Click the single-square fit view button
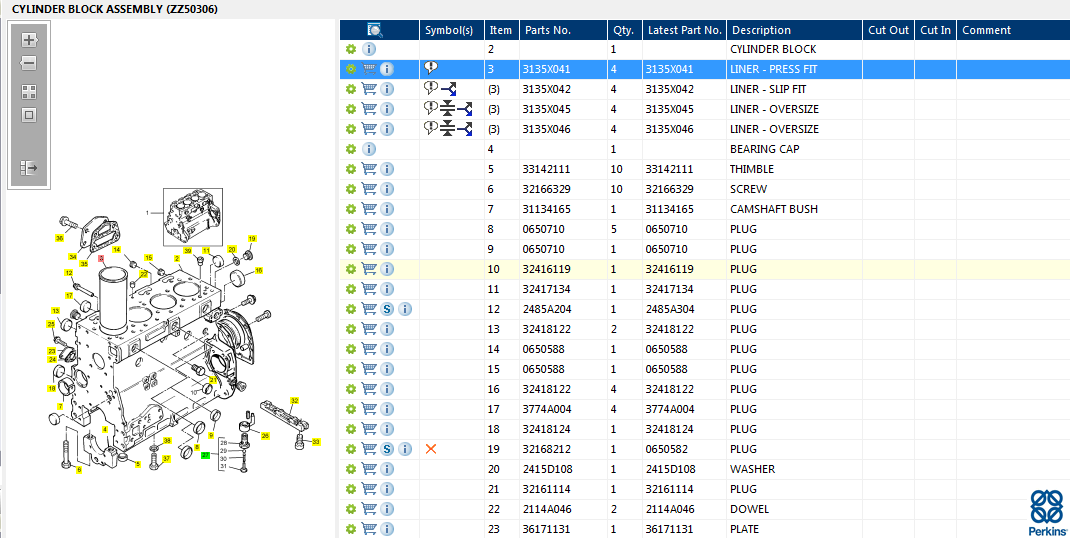This screenshot has width=1070, height=538. point(29,114)
